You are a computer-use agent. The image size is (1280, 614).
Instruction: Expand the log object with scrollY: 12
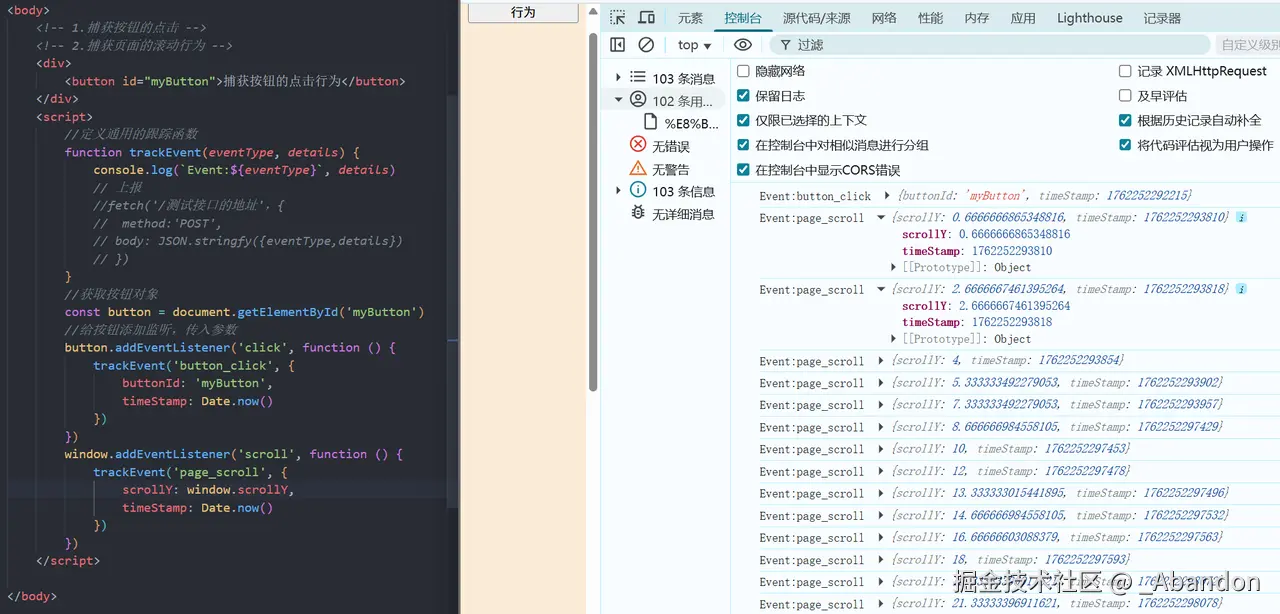pyautogui.click(x=881, y=471)
